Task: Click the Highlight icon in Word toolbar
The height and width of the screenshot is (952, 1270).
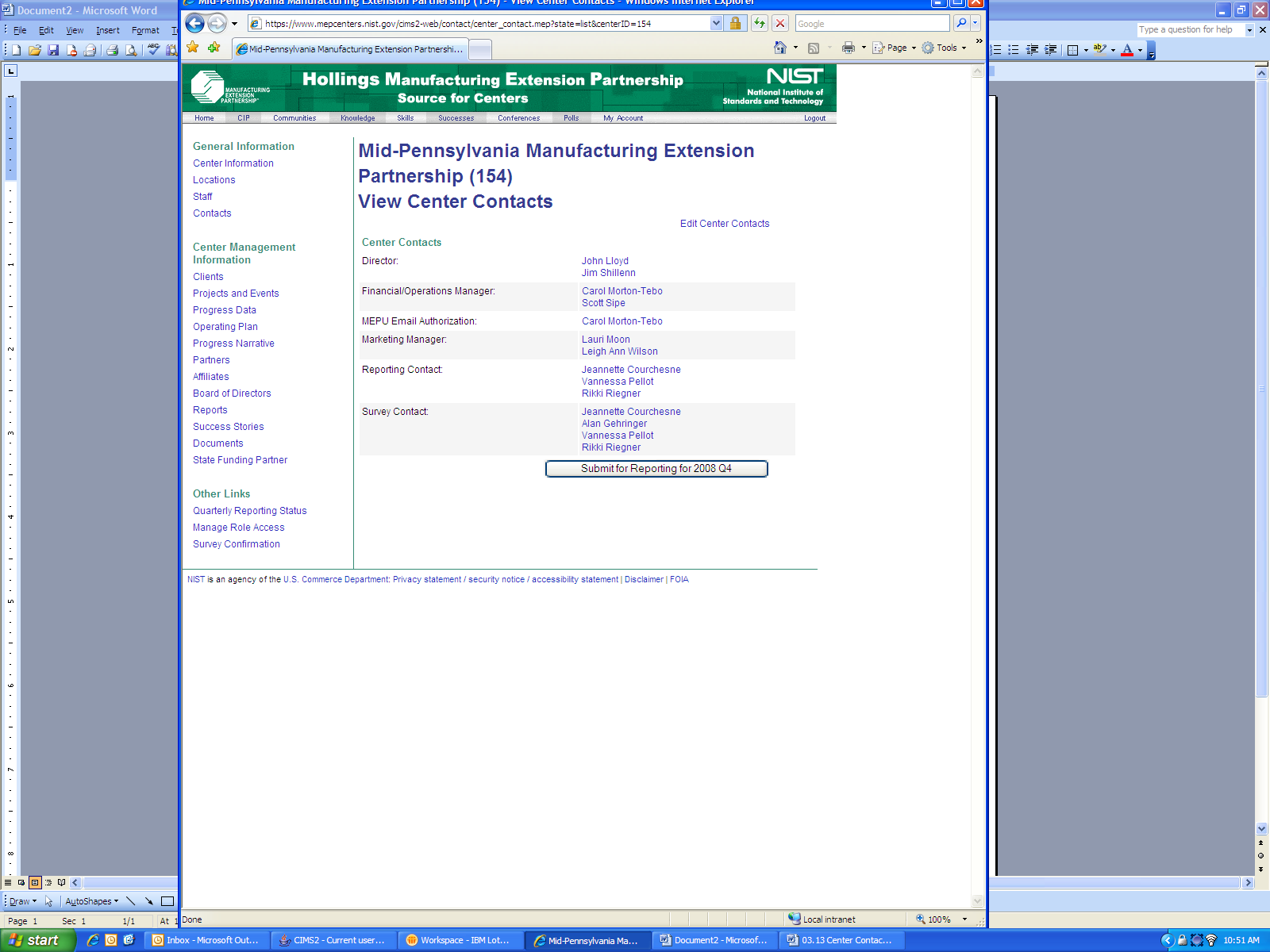Action: point(1099,50)
